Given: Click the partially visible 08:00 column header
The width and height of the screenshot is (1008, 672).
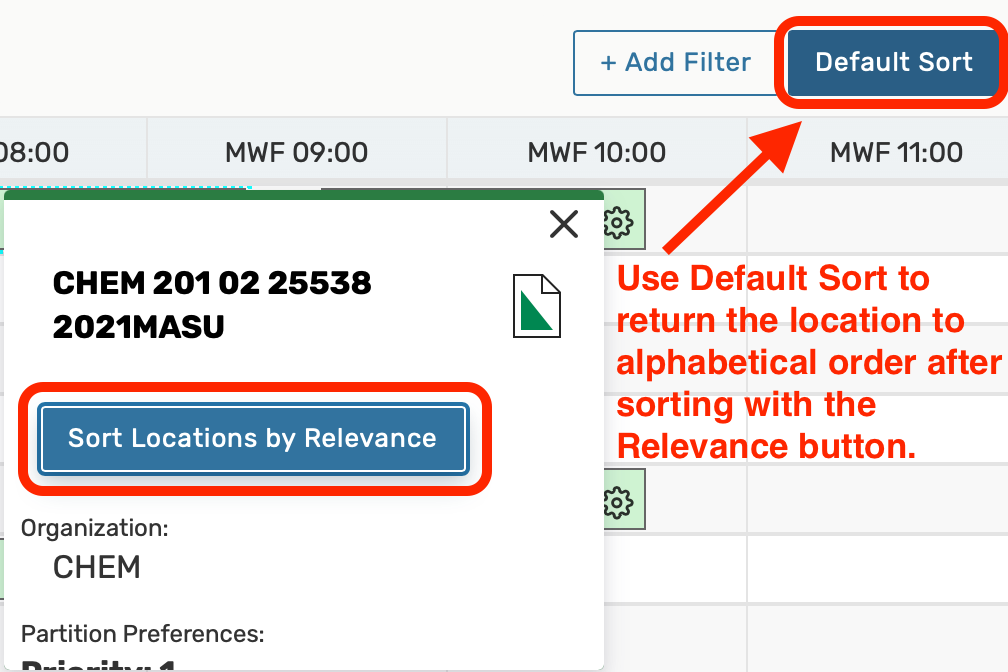Looking at the screenshot, I should coord(36,152).
